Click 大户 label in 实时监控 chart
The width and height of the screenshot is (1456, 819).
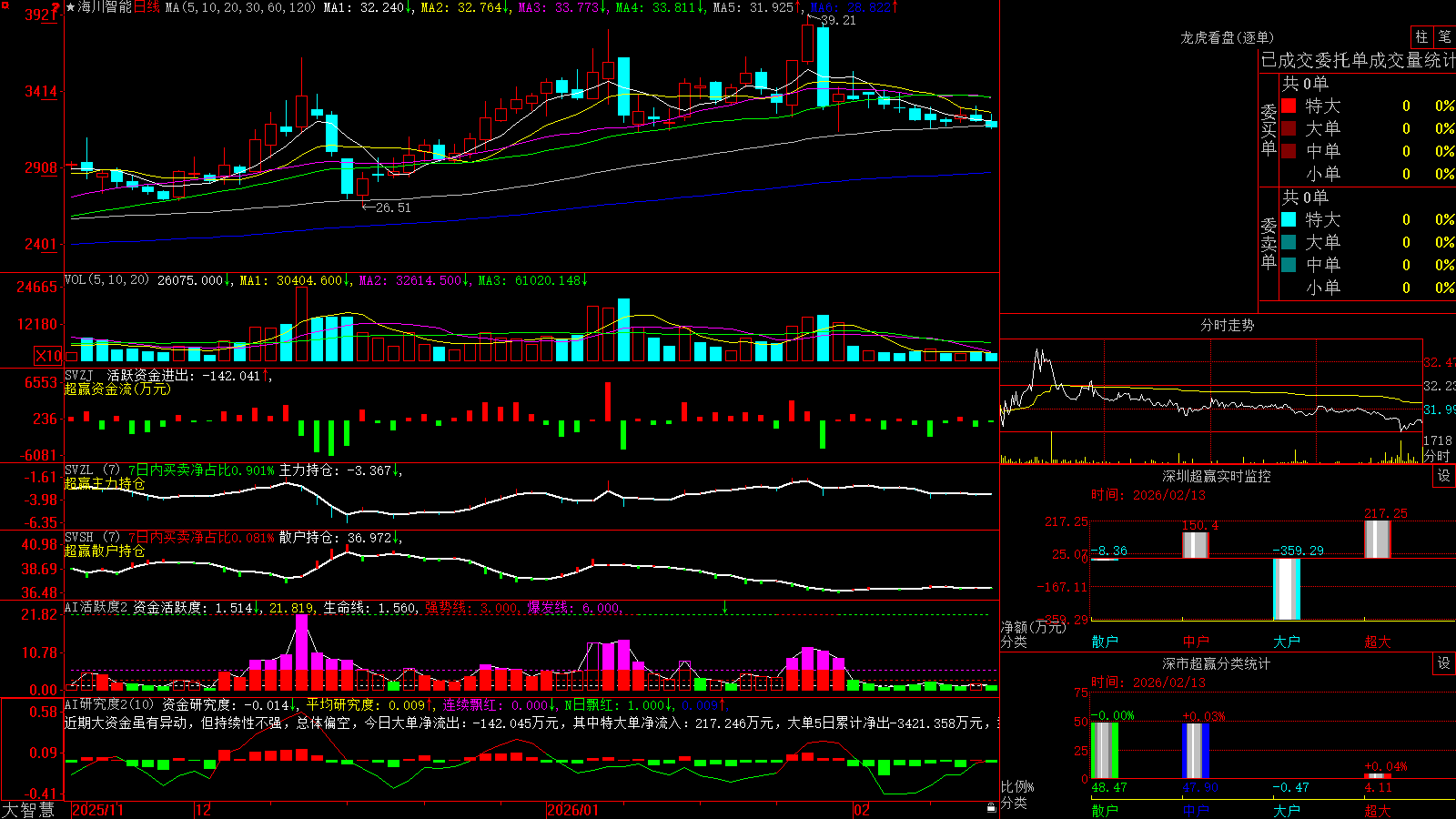(1287, 642)
